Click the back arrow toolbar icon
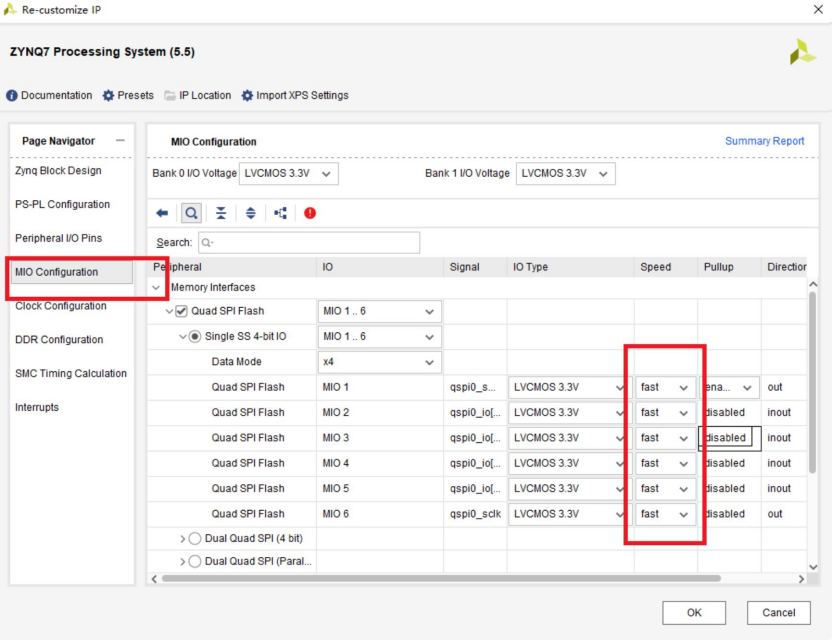This screenshot has width=832, height=640. (x=162, y=213)
